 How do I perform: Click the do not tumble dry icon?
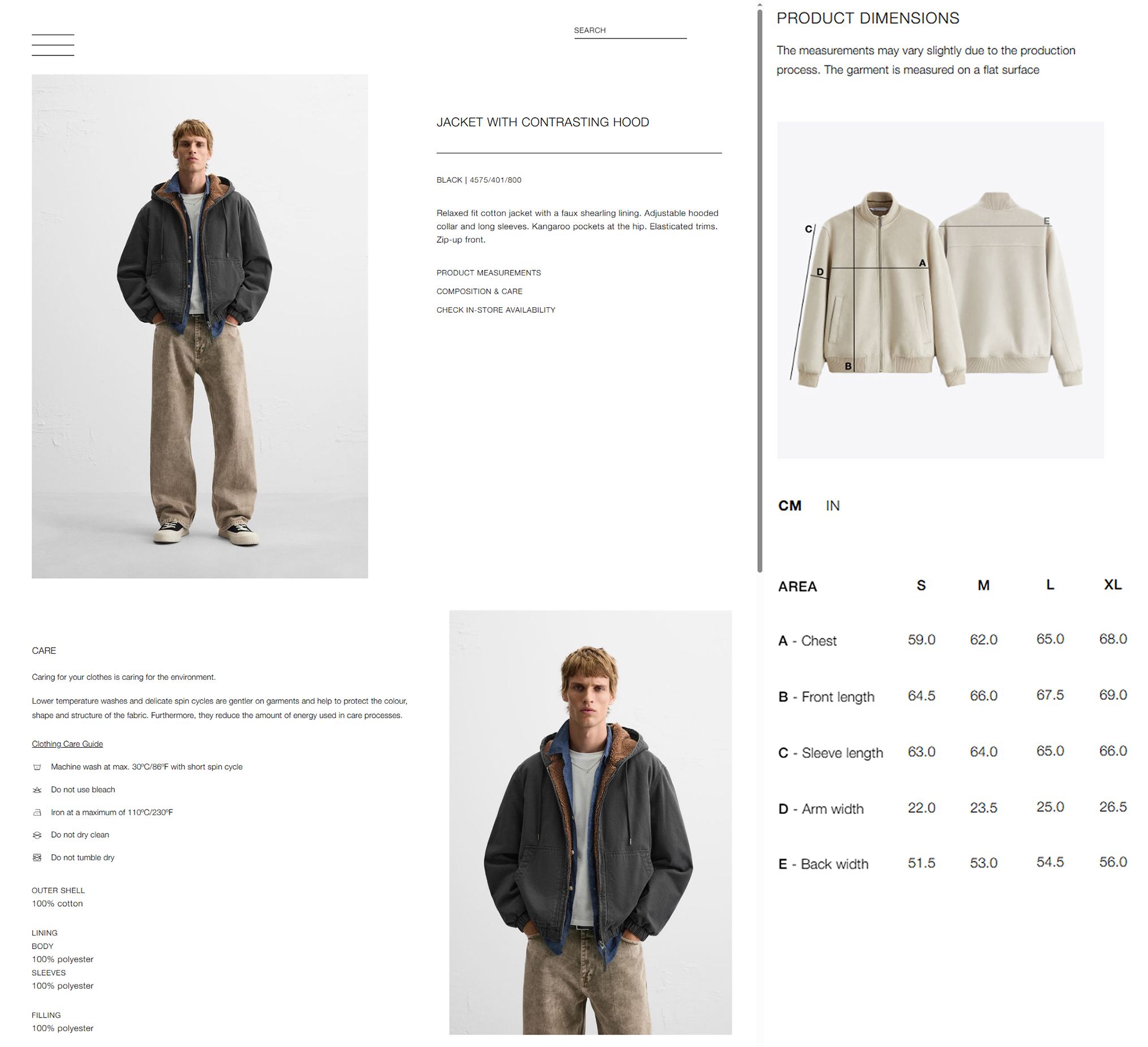pos(37,858)
